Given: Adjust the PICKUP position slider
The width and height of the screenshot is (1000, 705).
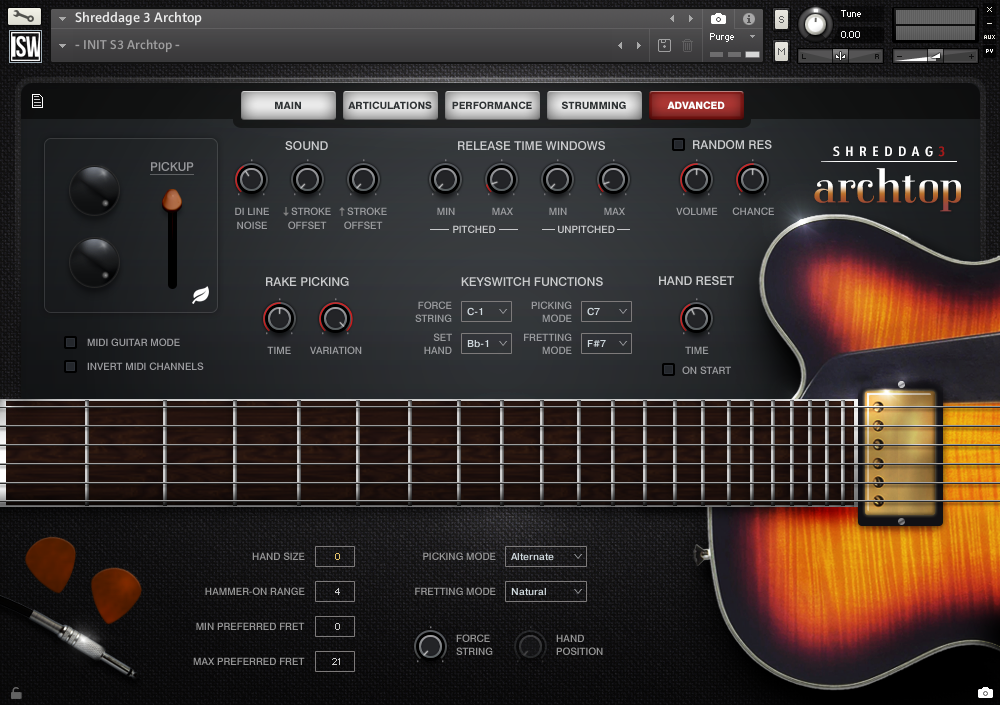Looking at the screenshot, I should click(x=172, y=200).
